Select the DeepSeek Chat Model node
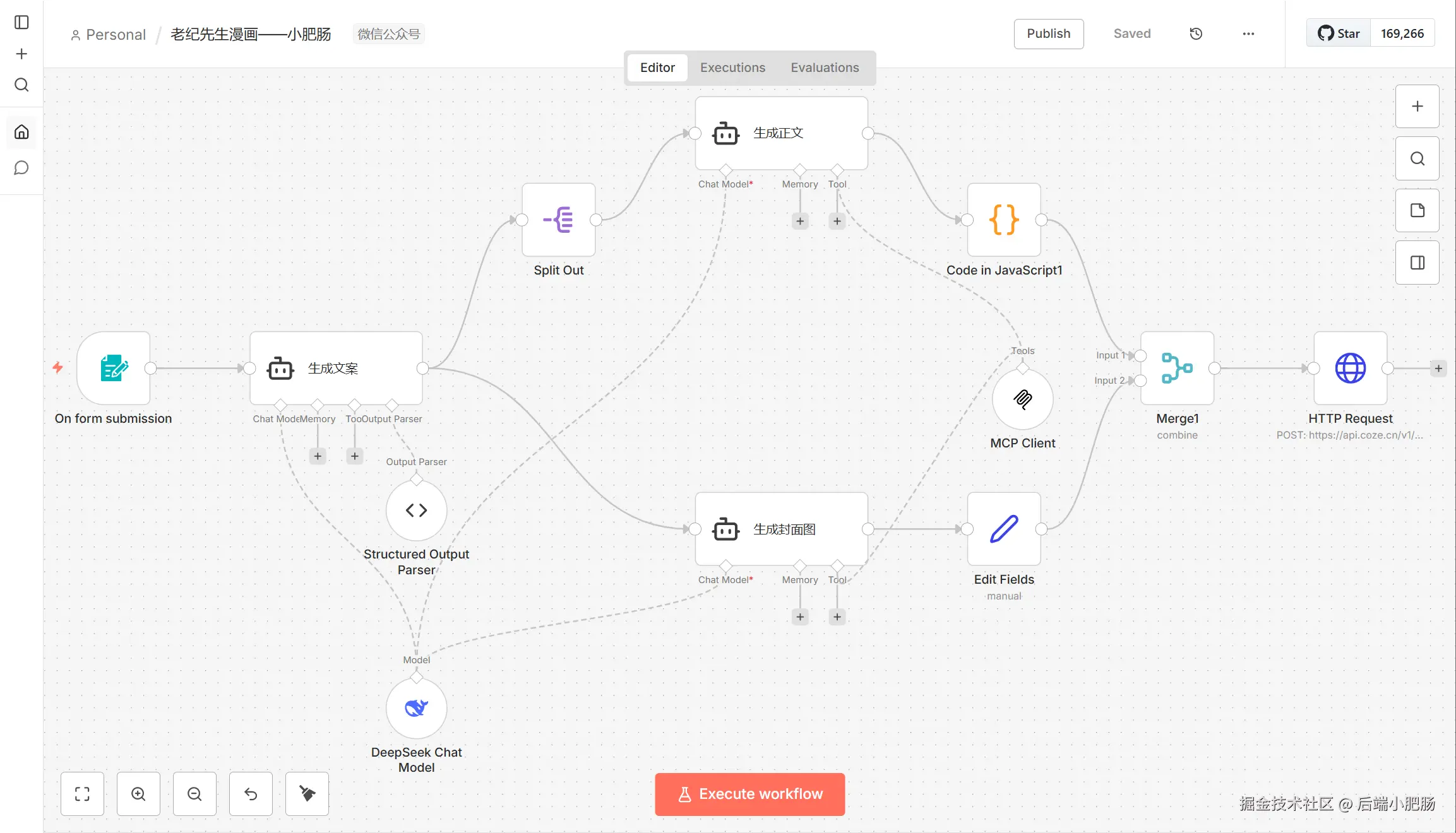Screen dimensions: 1456x833 click(416, 709)
